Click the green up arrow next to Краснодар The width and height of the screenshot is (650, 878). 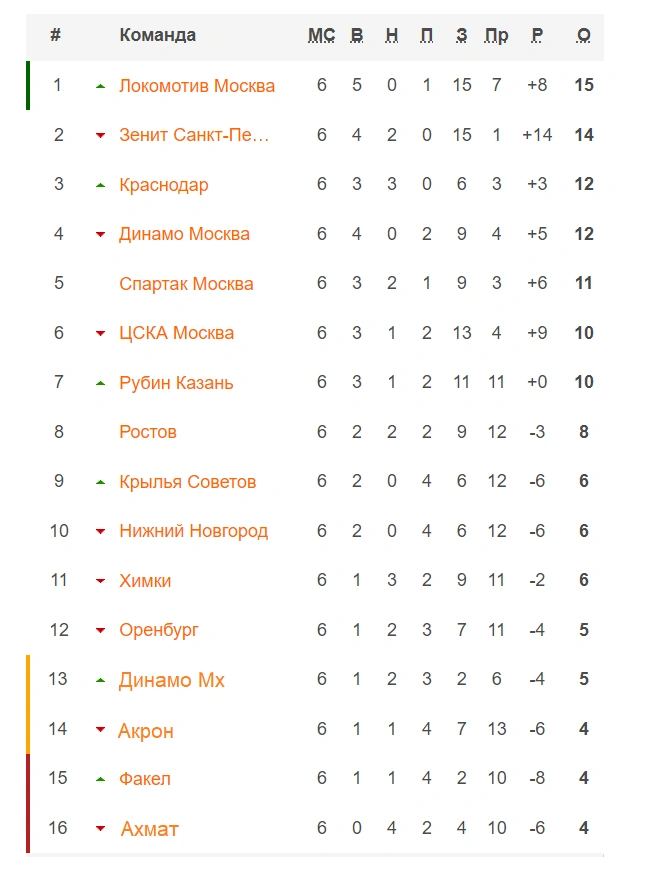[x=100, y=185]
